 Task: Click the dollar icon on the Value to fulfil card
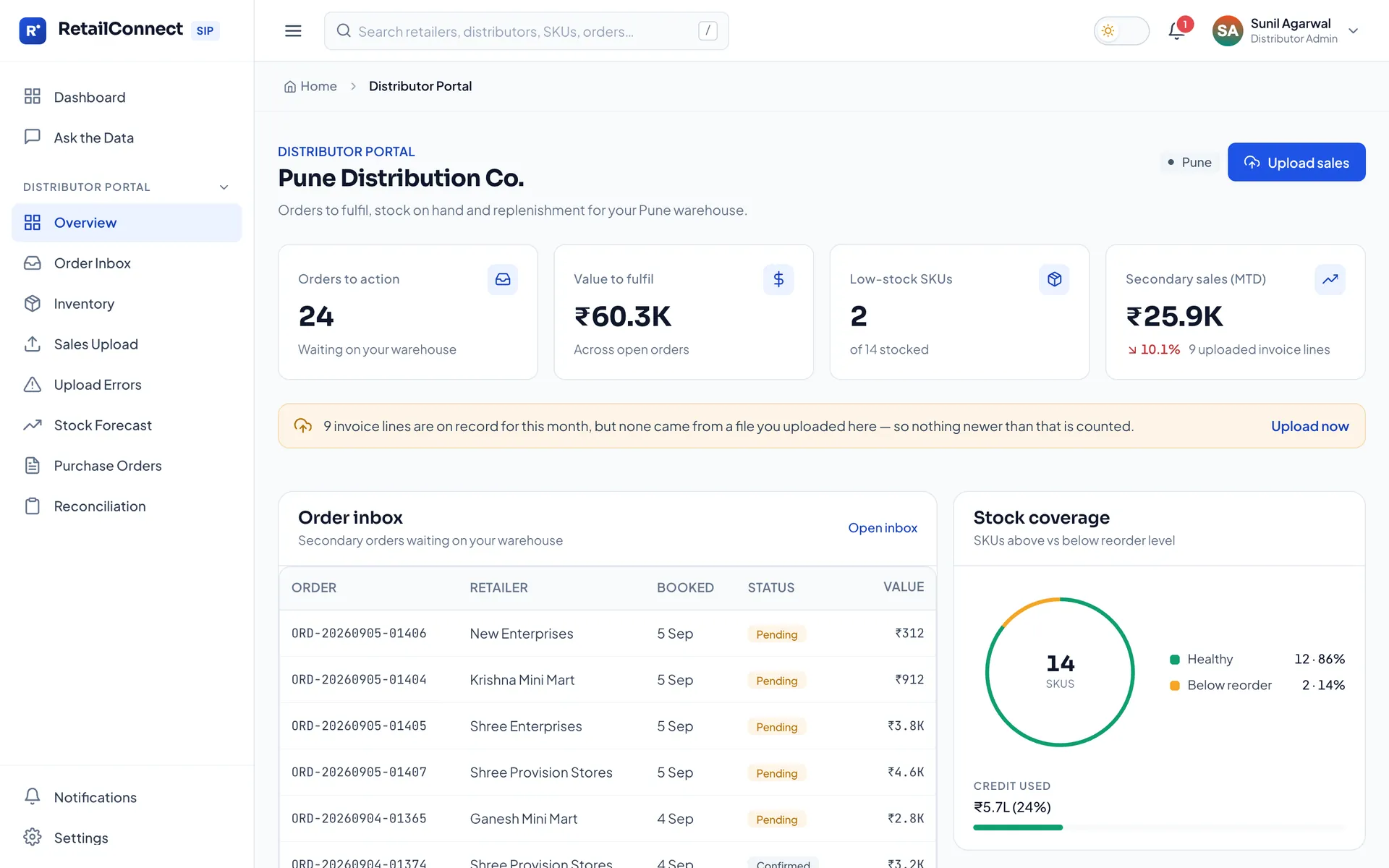point(778,279)
